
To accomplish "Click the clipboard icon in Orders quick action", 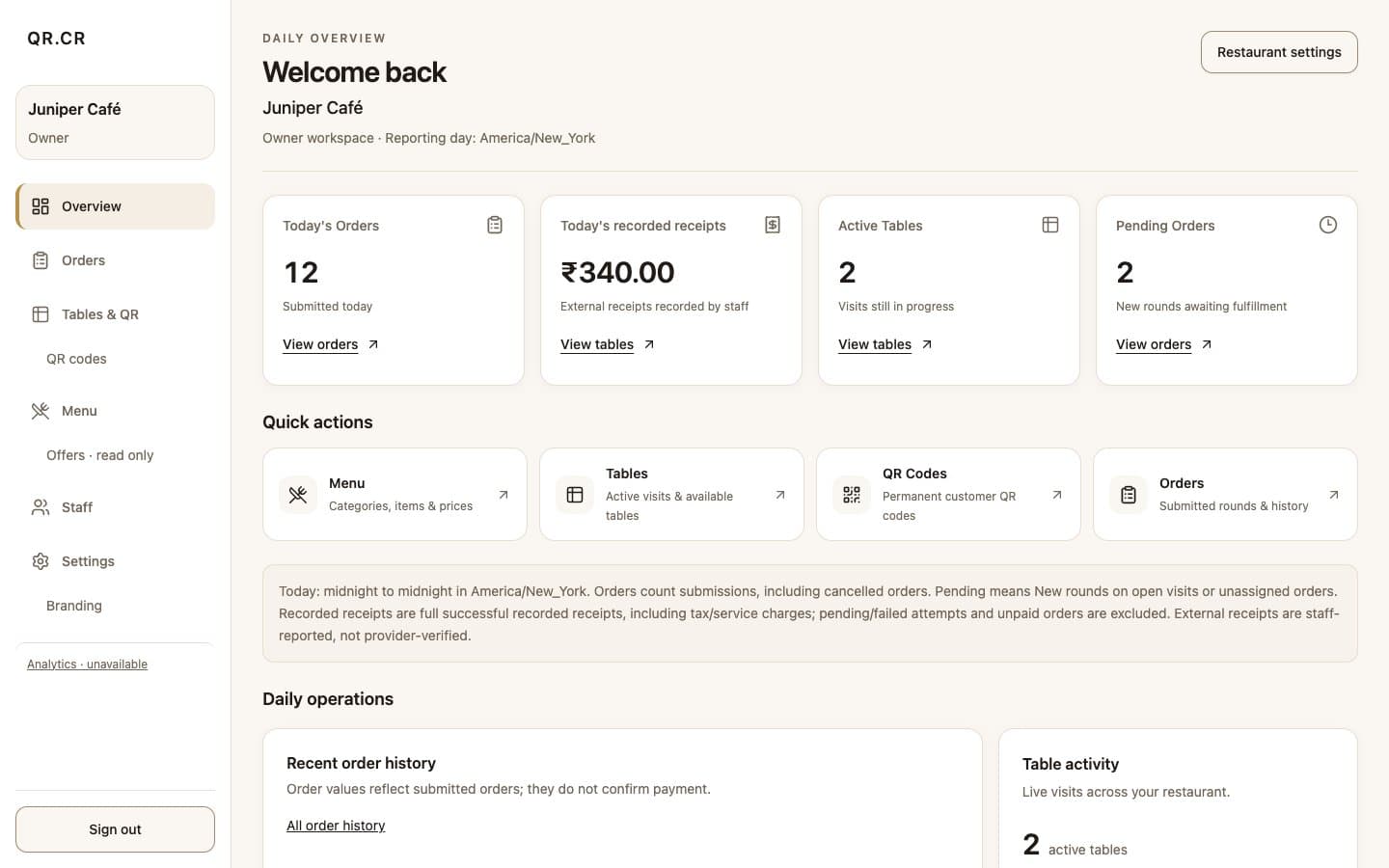I will click(1129, 495).
